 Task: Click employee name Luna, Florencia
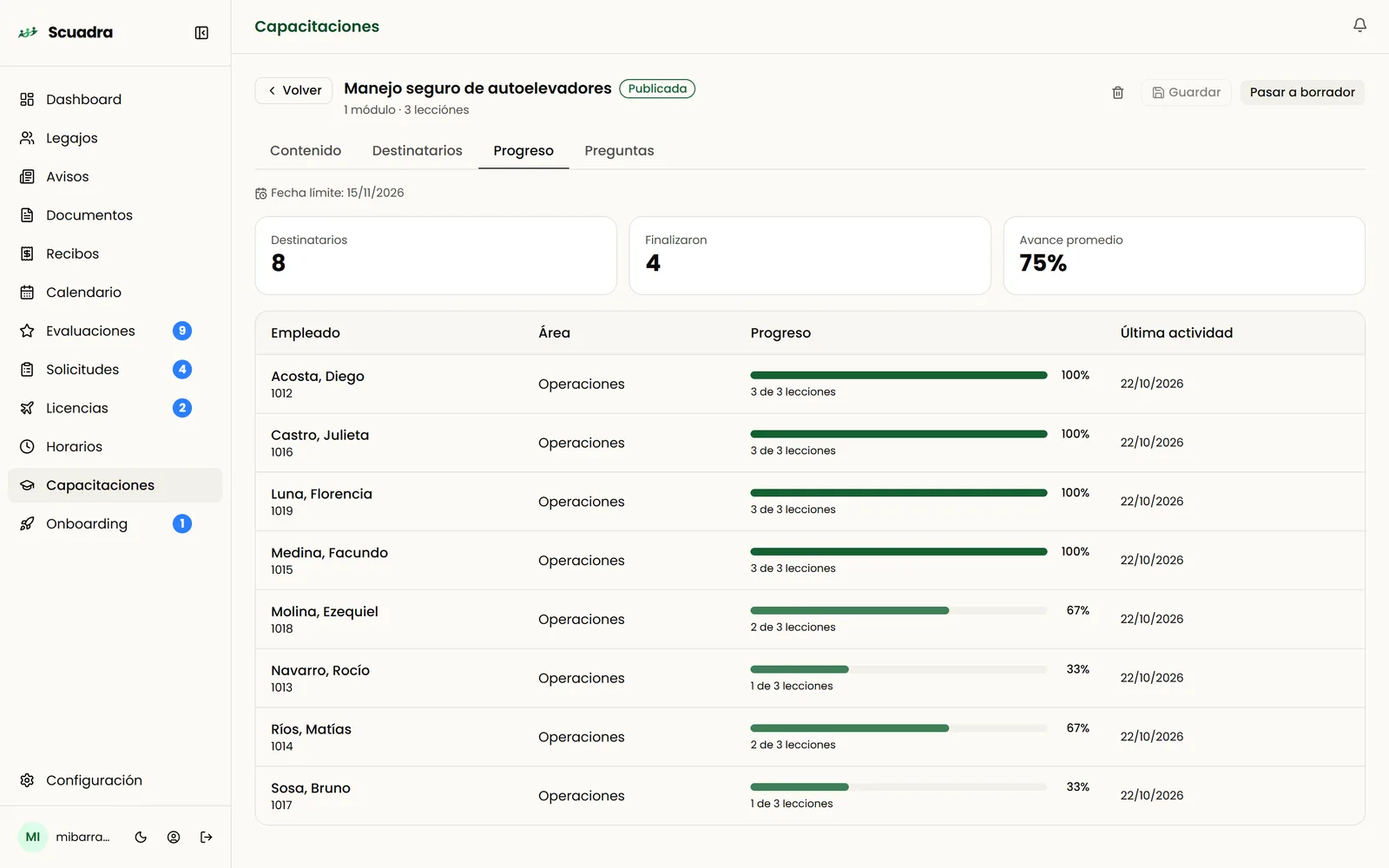(322, 494)
